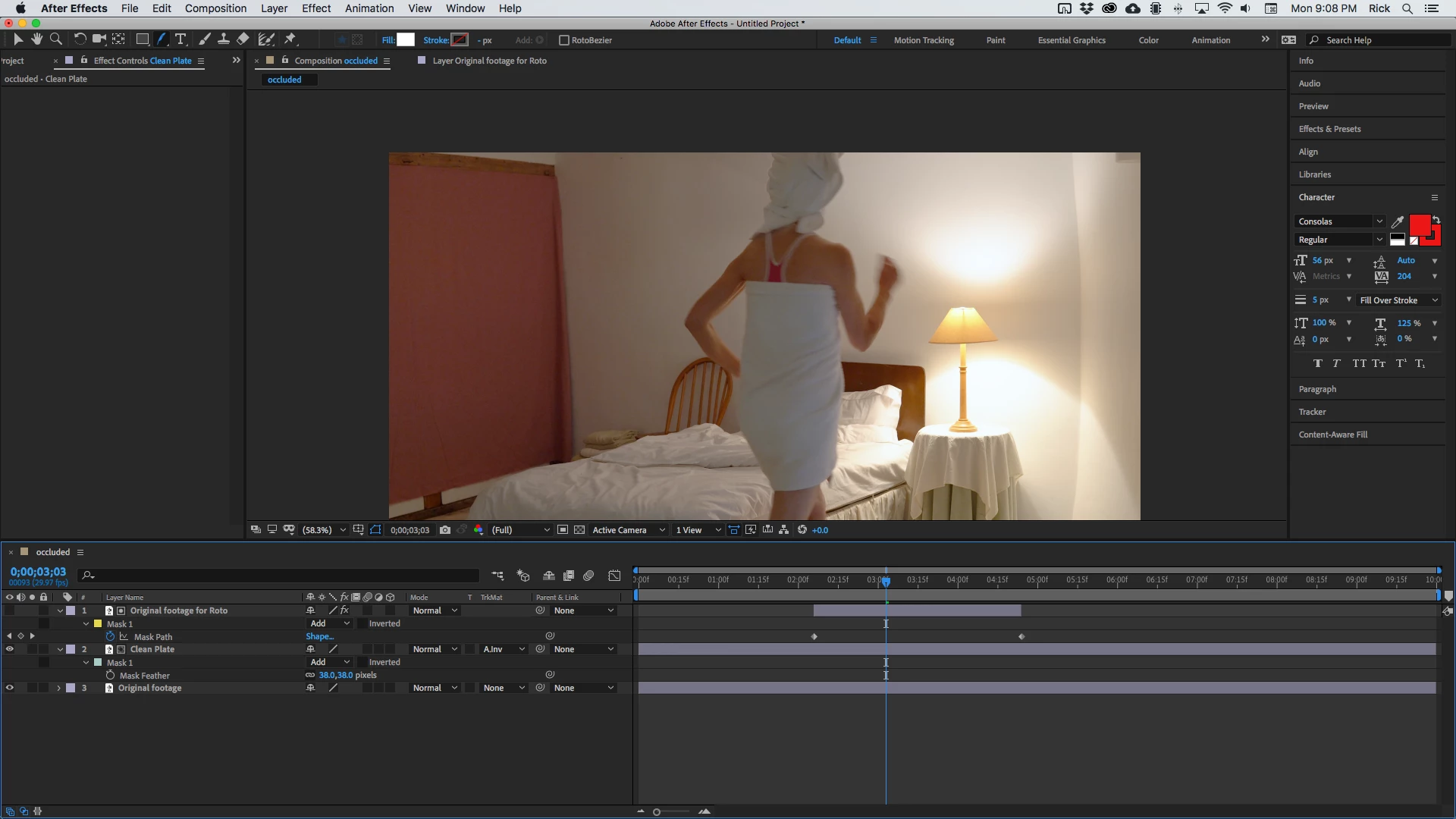This screenshot has width=1456, height=819.
Task: Select the Roto Brush tool
Action: click(266, 39)
